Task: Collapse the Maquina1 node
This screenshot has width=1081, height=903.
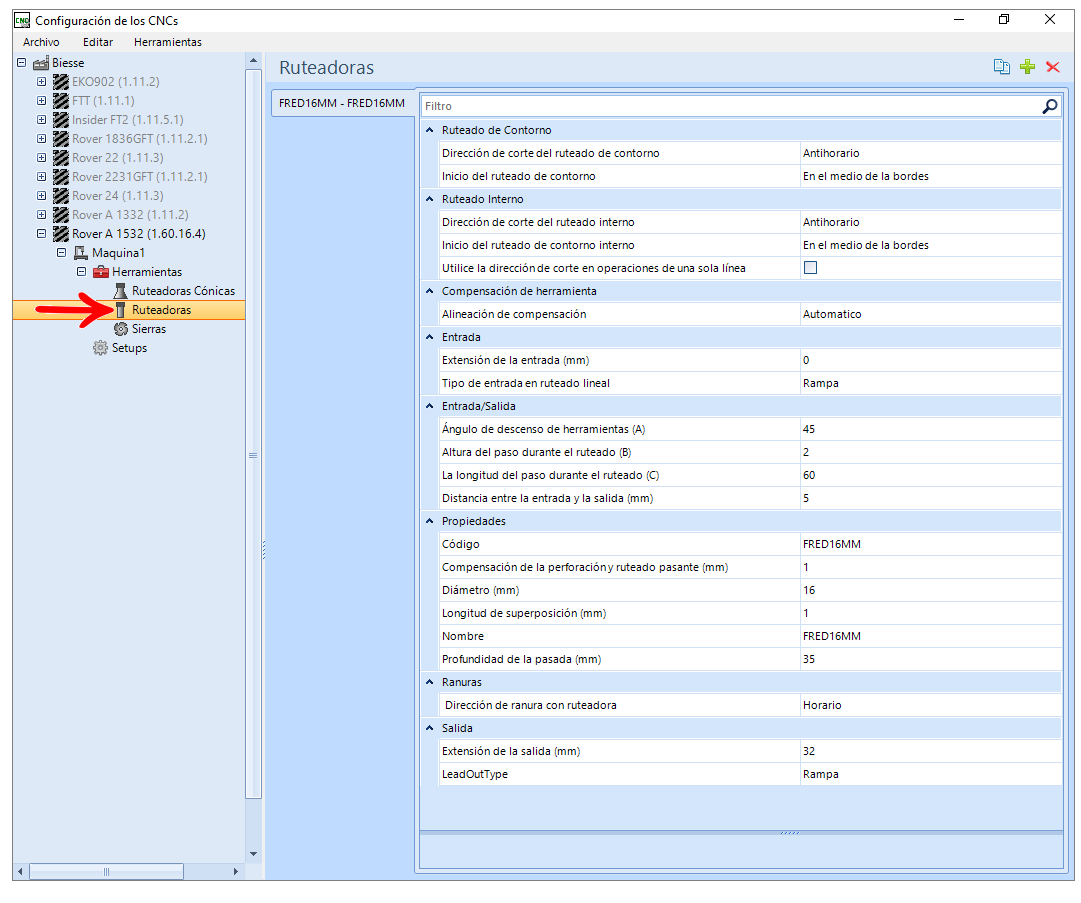Action: pos(61,253)
